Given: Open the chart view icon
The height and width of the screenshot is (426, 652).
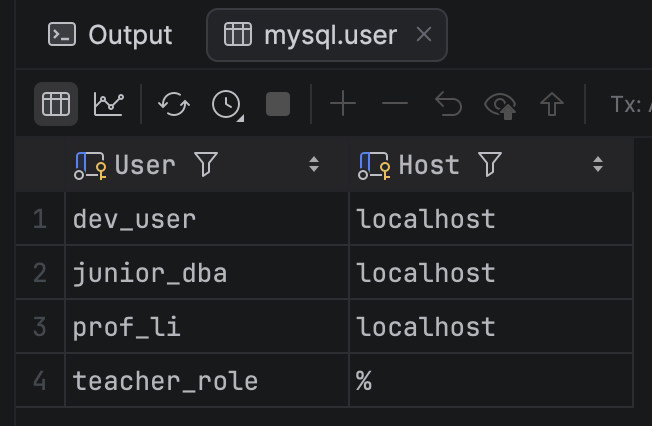Looking at the screenshot, I should (x=109, y=104).
